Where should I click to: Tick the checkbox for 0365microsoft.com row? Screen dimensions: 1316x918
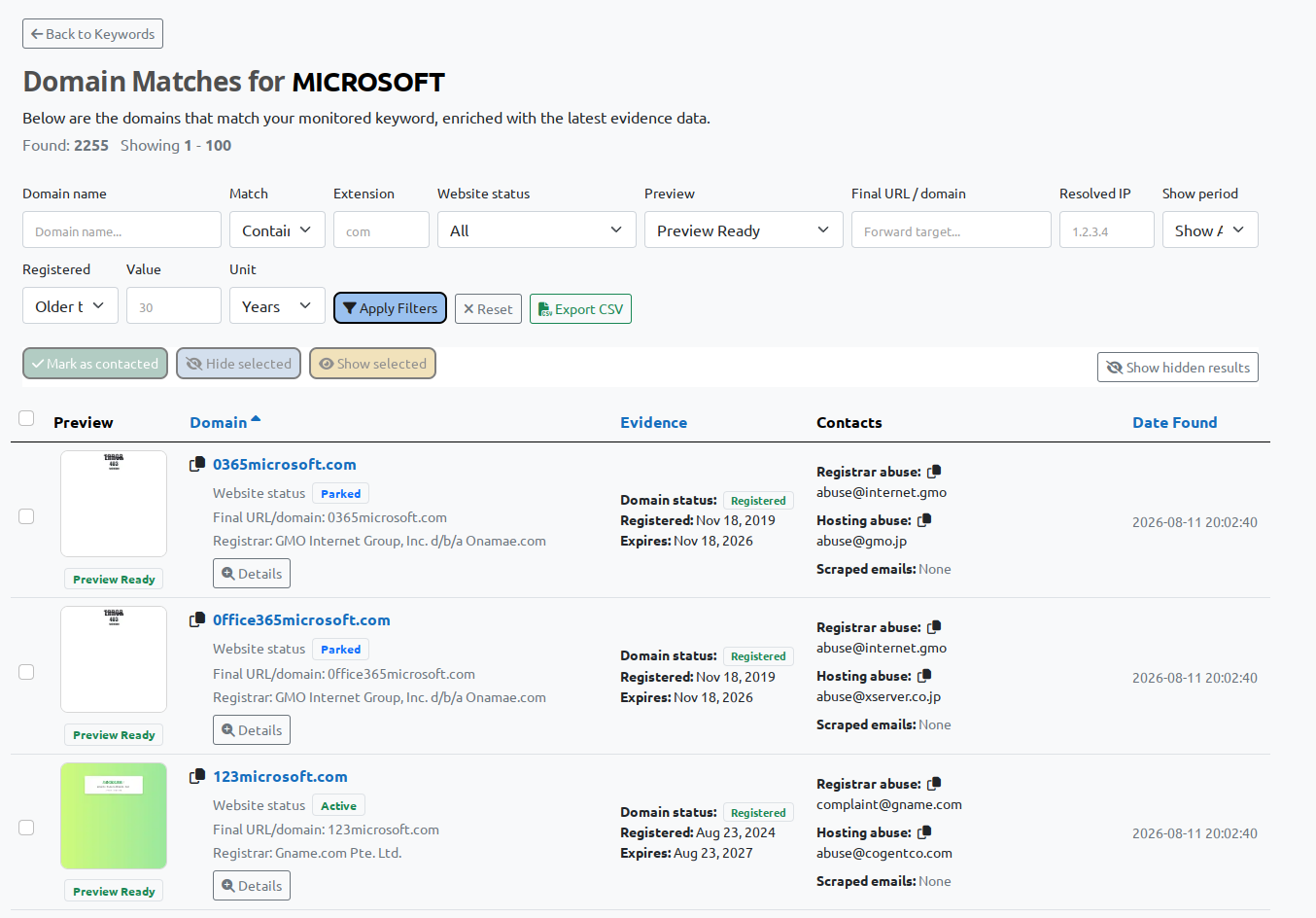[26, 516]
